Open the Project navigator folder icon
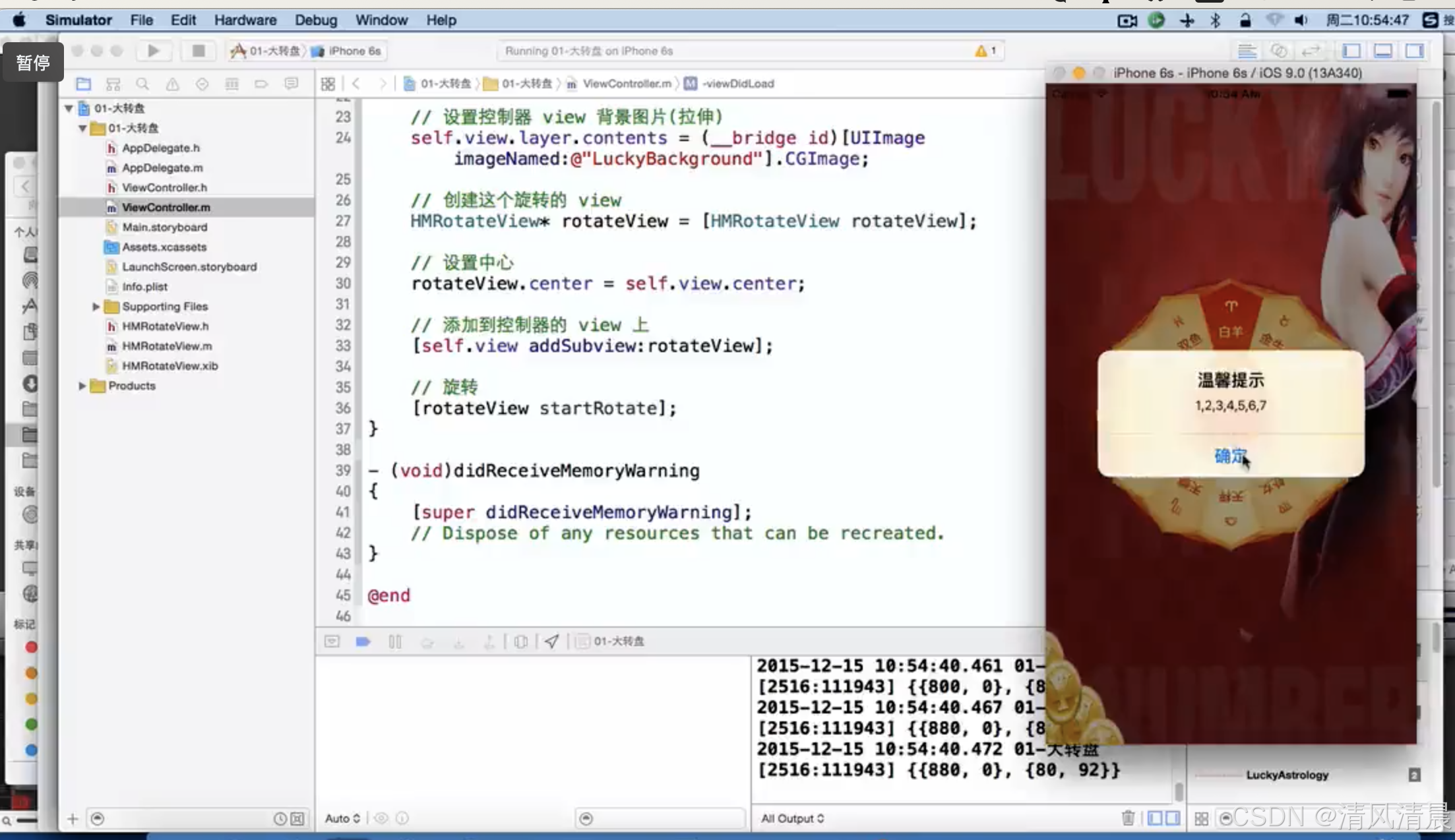The height and width of the screenshot is (840, 1455). pos(83,84)
